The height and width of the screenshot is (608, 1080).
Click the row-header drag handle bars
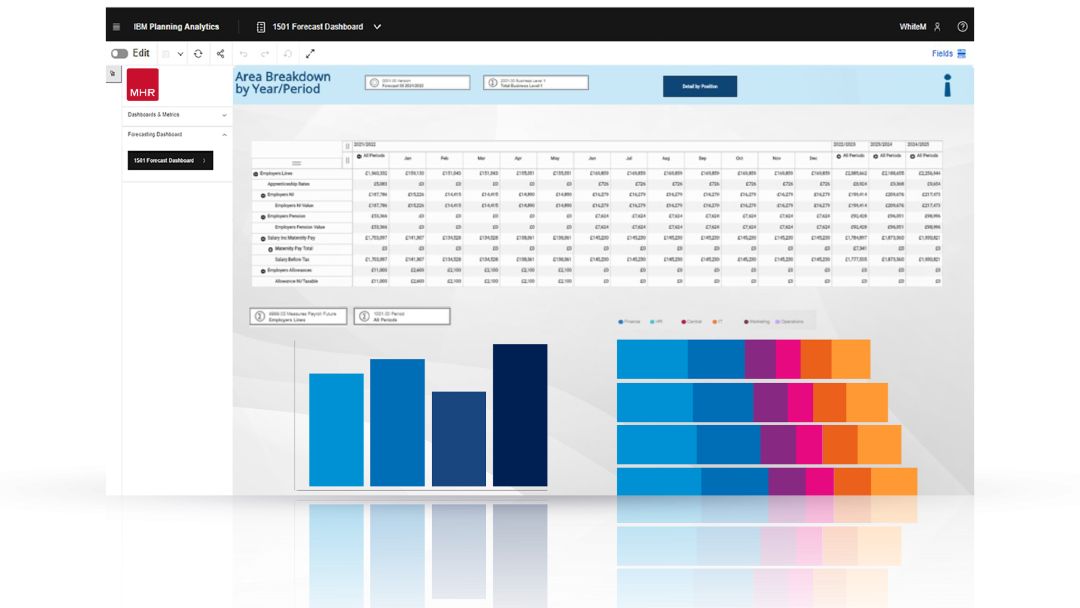297,163
